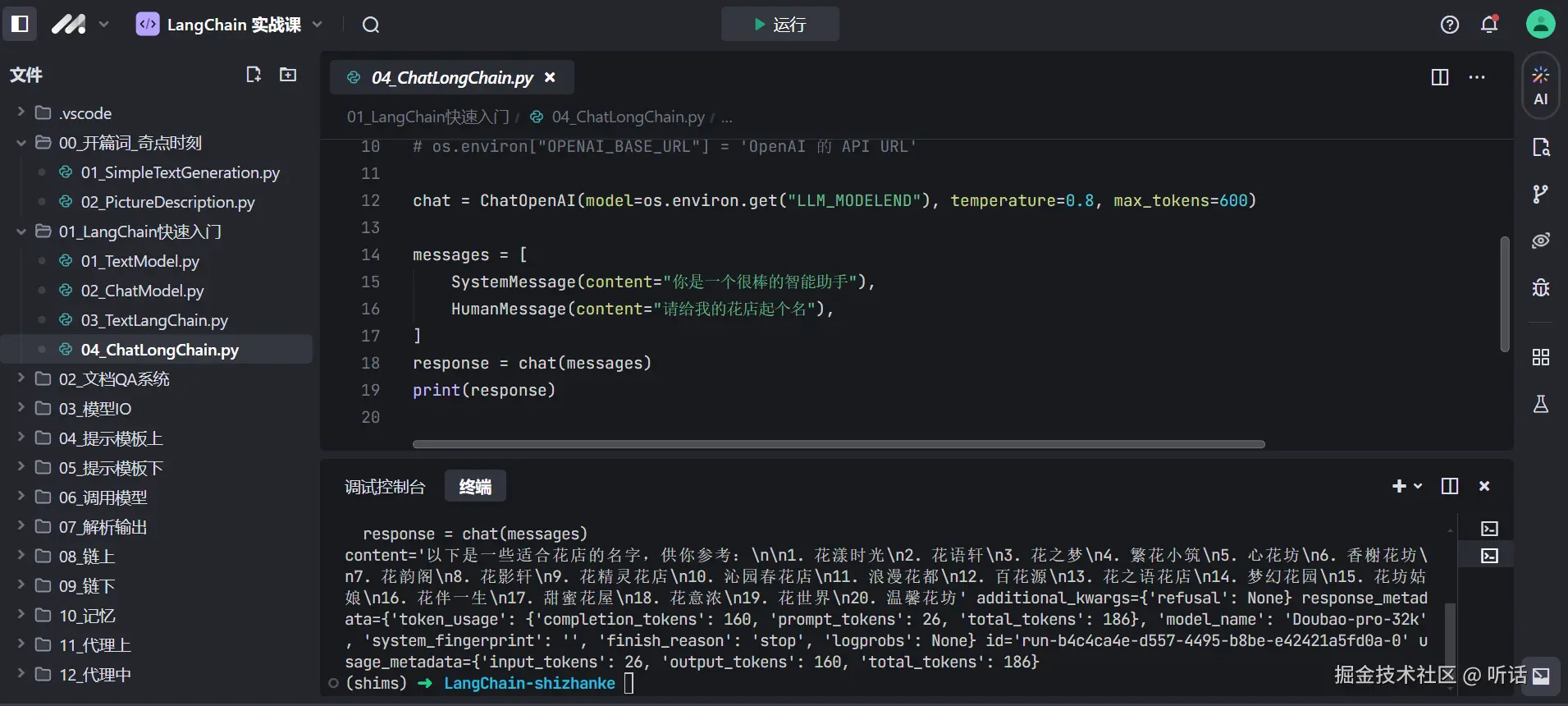Click the line 12 ChatOpenAI code
This screenshot has width=1568, height=706.
pos(834,200)
